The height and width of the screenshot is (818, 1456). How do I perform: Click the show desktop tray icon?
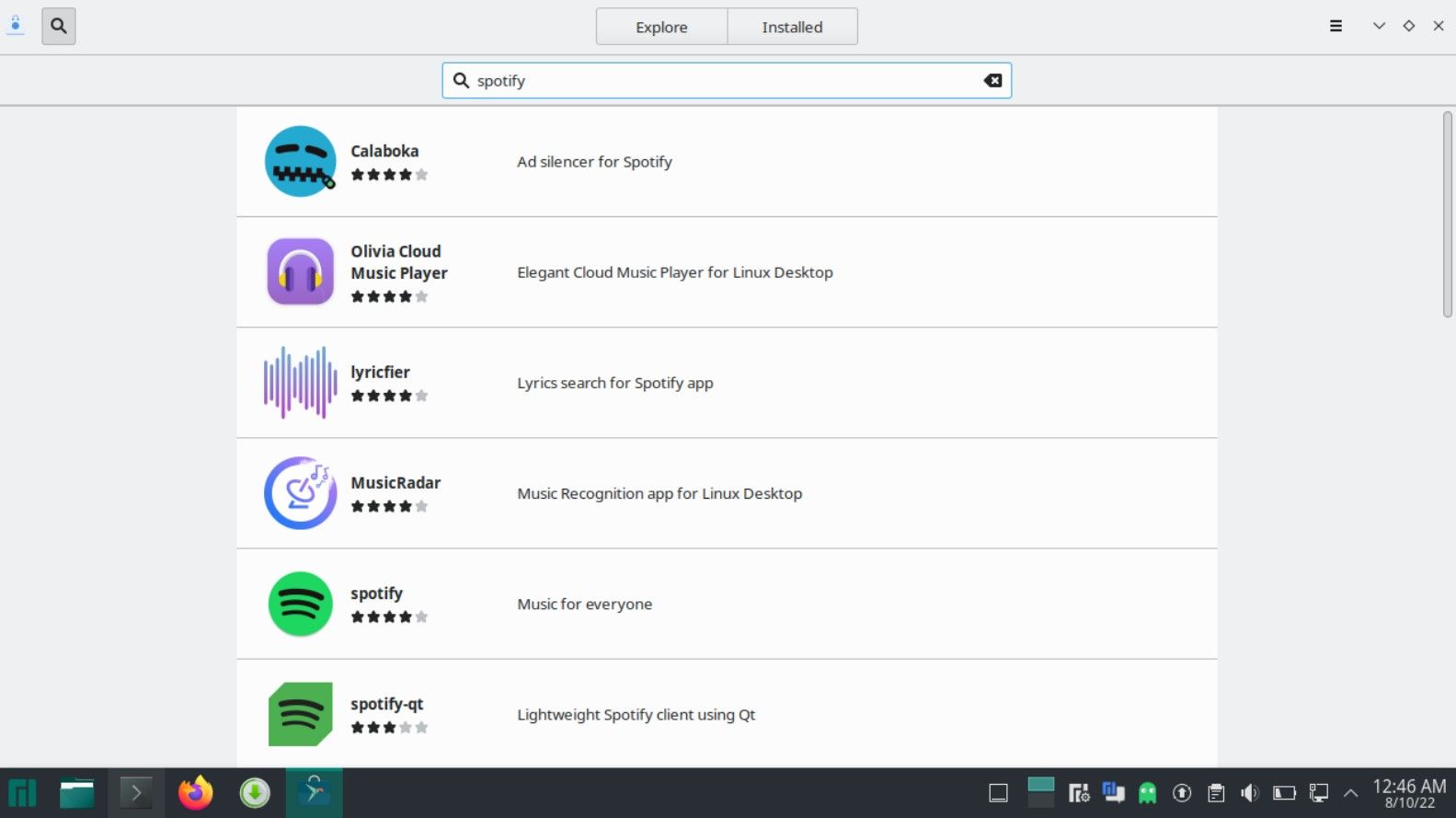[998, 793]
